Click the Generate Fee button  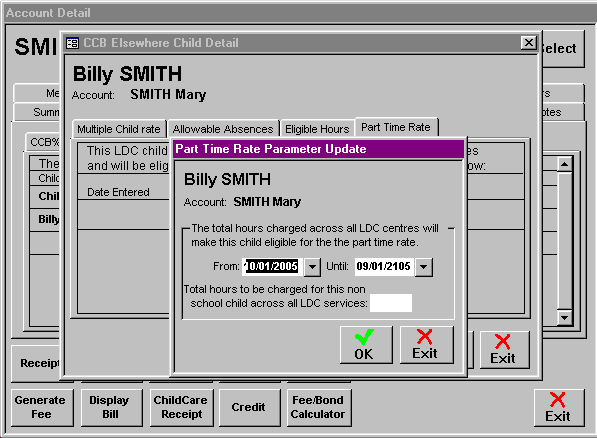(x=41, y=407)
